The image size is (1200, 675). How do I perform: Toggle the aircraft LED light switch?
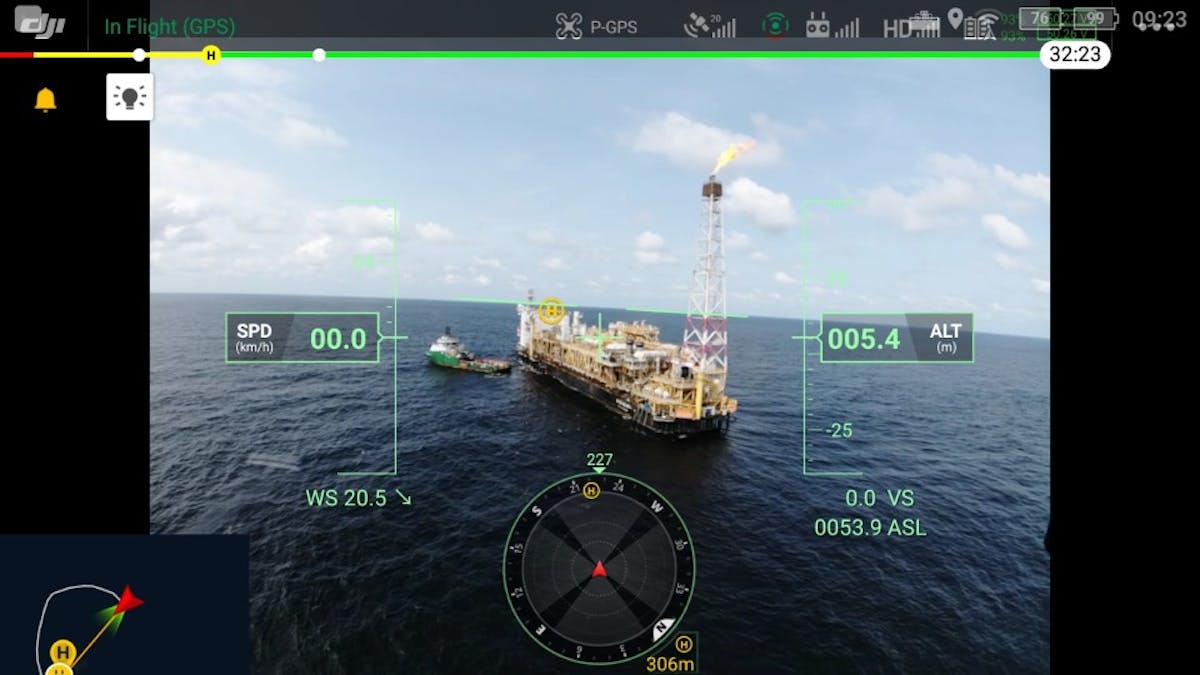pyautogui.click(x=130, y=97)
